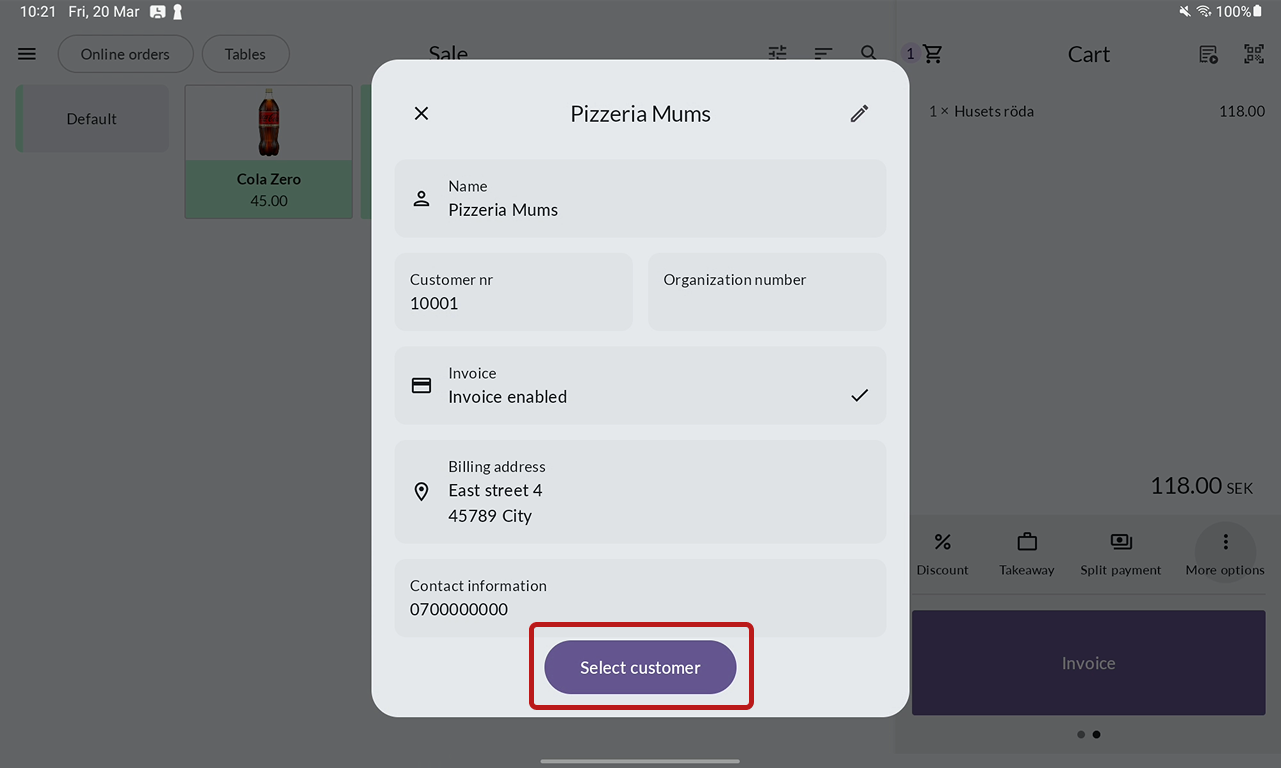
Task: Edit customer with the pencil icon
Action: coord(859,114)
